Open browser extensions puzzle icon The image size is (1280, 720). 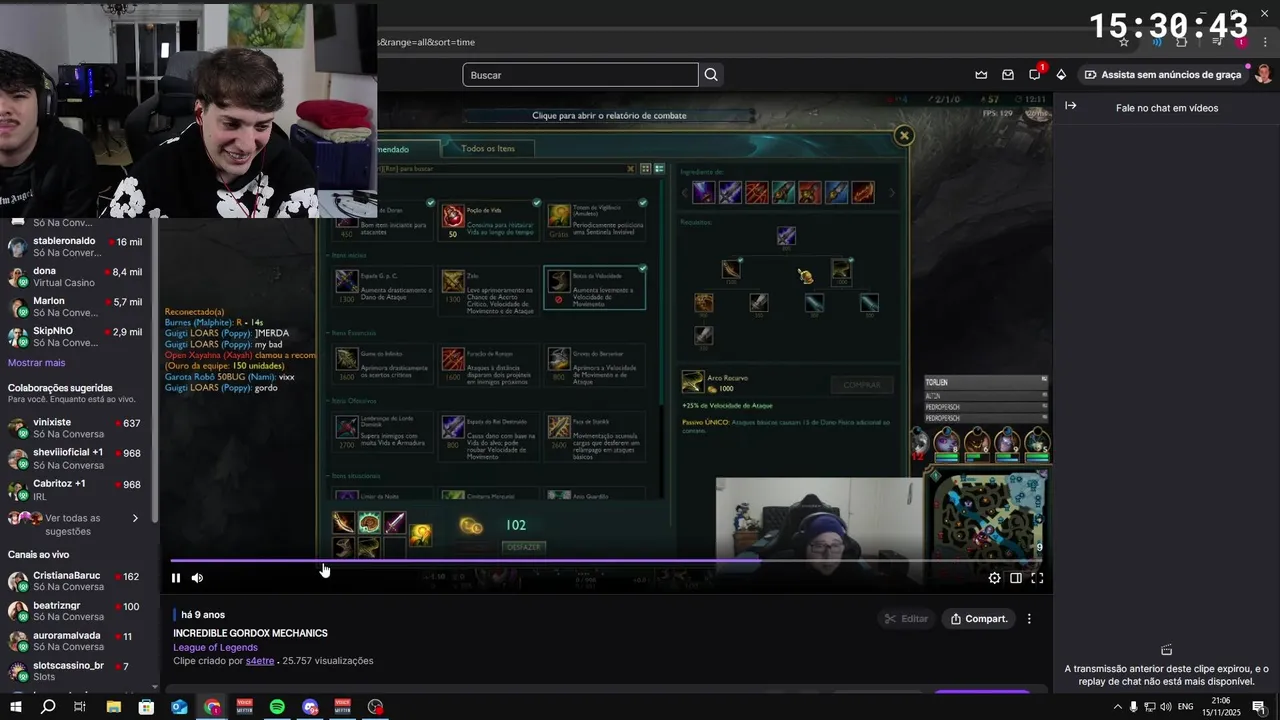tap(1182, 42)
